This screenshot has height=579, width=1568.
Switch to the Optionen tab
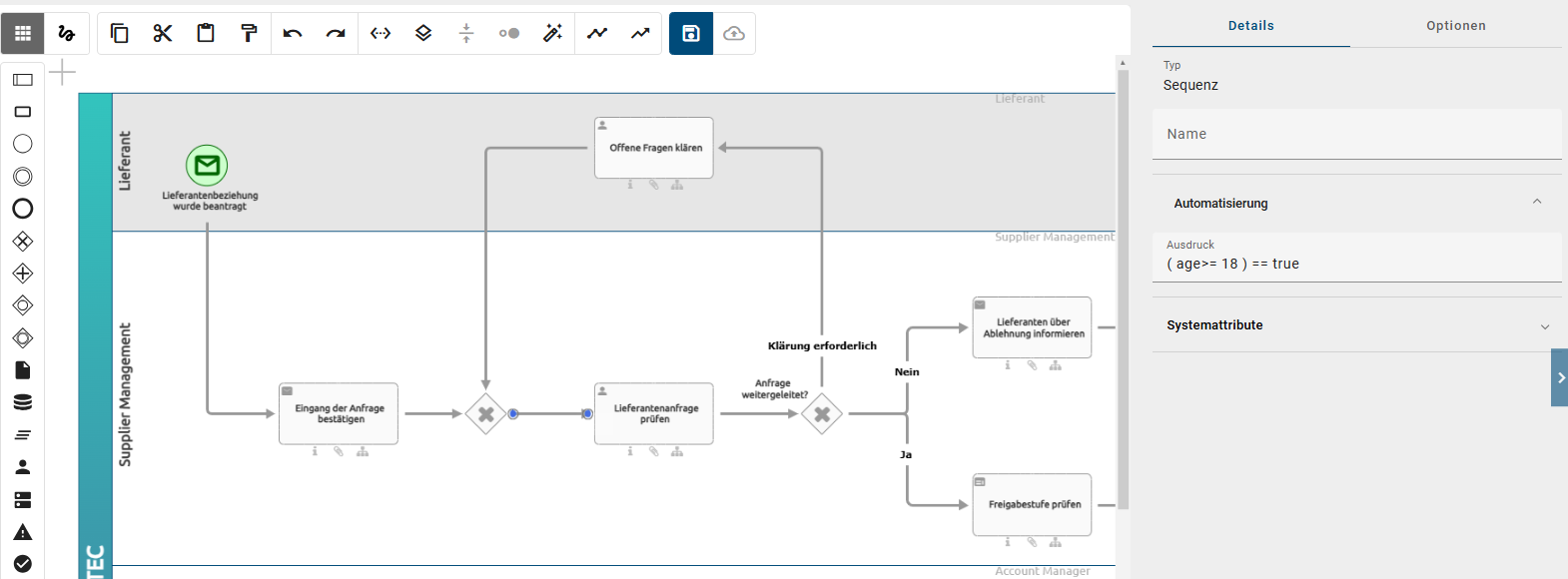click(x=1455, y=26)
